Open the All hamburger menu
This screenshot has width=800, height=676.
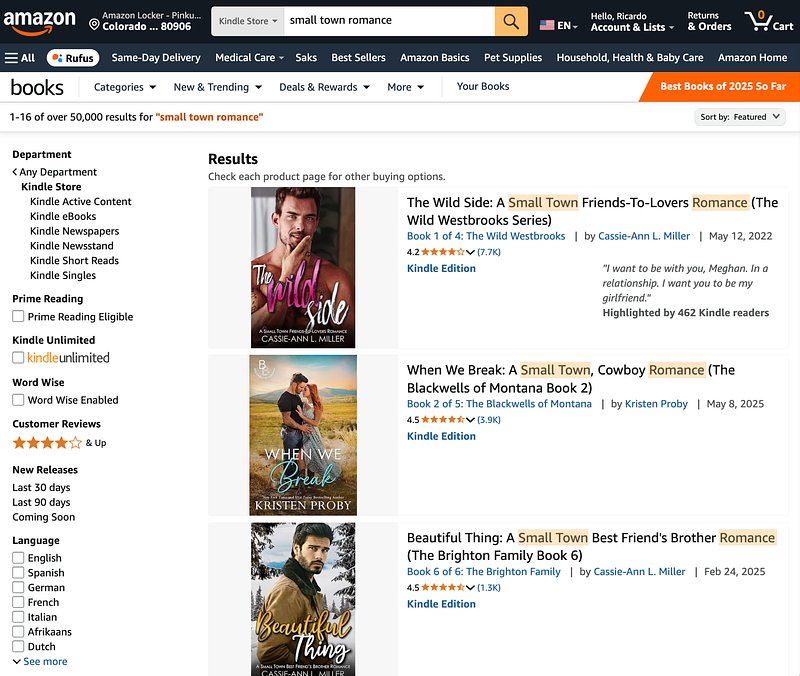[x=20, y=58]
